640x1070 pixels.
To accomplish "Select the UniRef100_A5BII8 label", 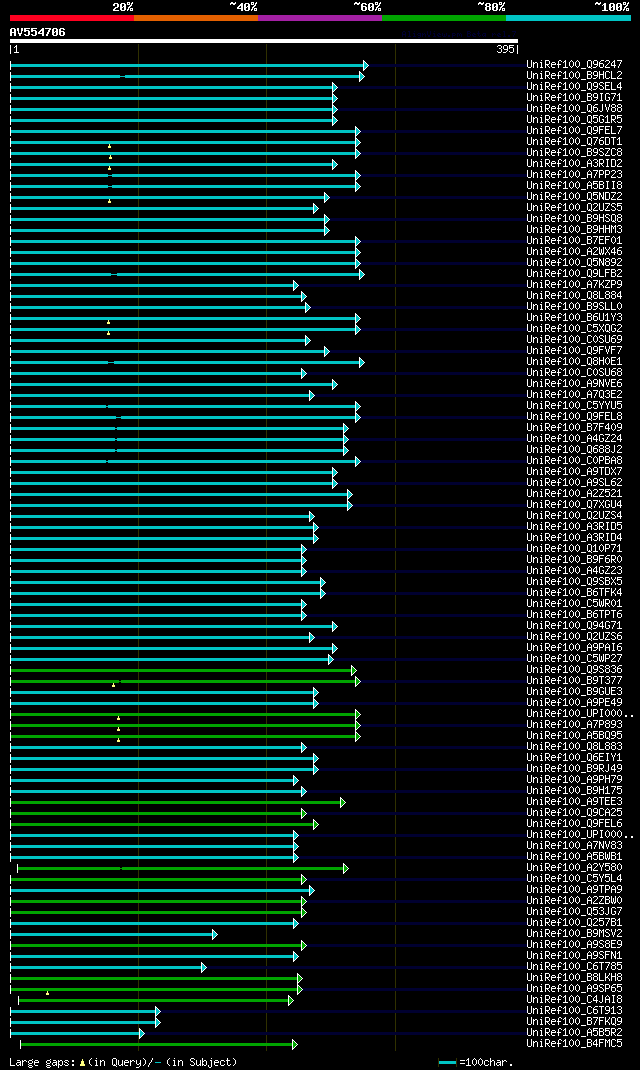I will click(x=574, y=186).
